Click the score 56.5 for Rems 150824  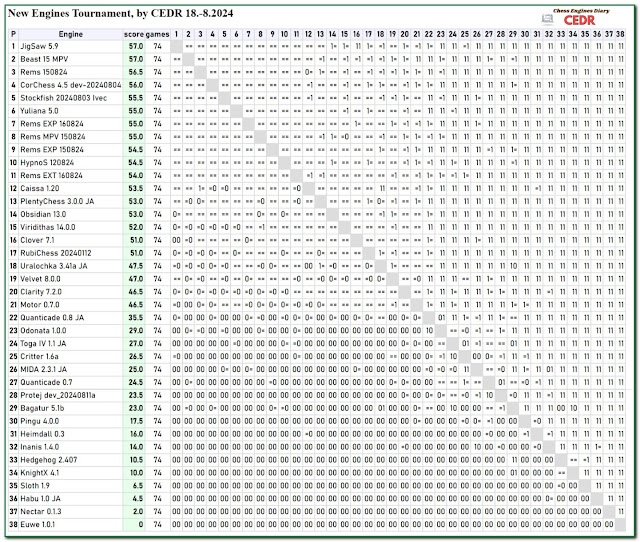click(x=136, y=72)
